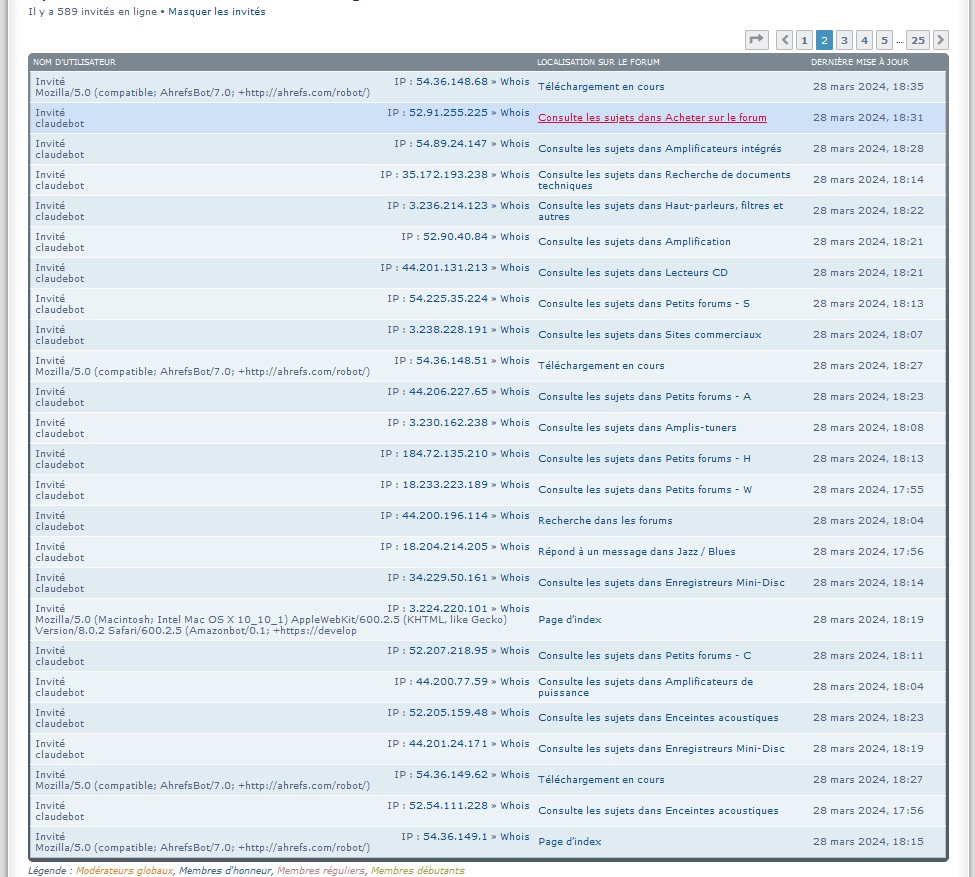The height and width of the screenshot is (877, 975).
Task: Open page 3 of the guest list
Action: point(845,40)
